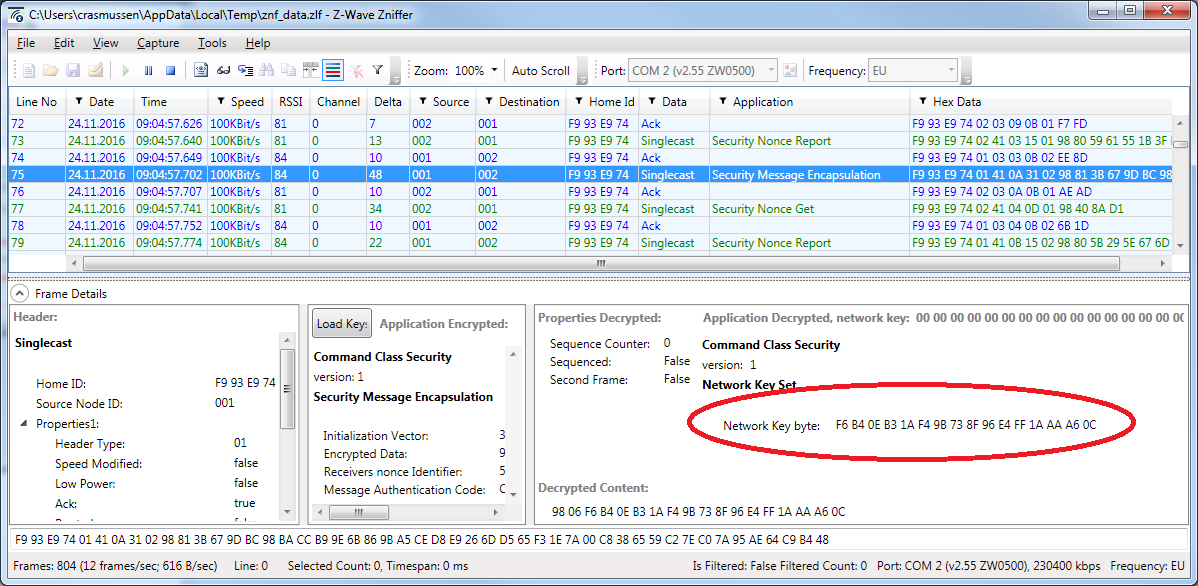Open the filter funnel icon
This screenshot has width=1198, height=586.
378,69
